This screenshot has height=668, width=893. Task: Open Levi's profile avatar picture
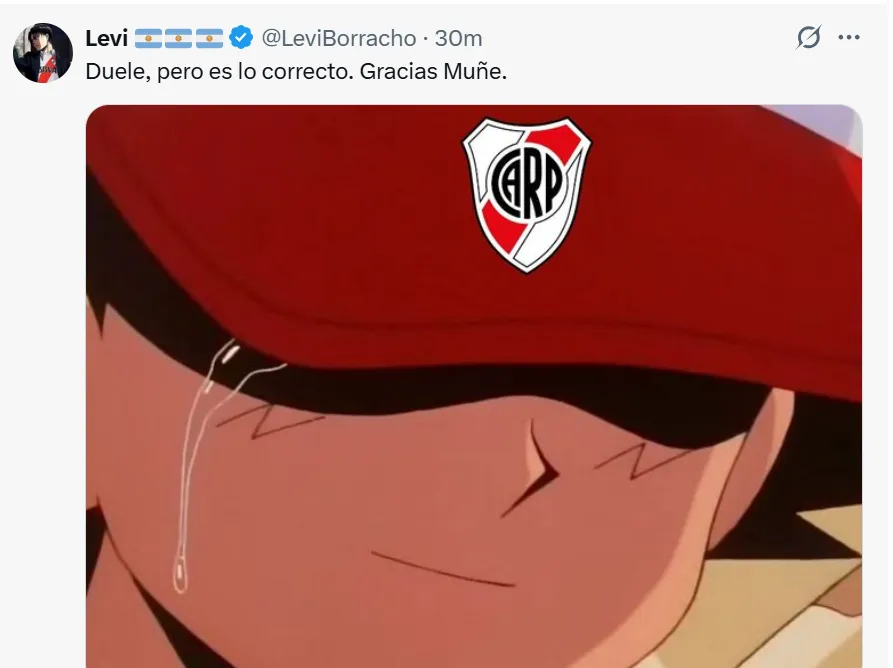[x=43, y=53]
